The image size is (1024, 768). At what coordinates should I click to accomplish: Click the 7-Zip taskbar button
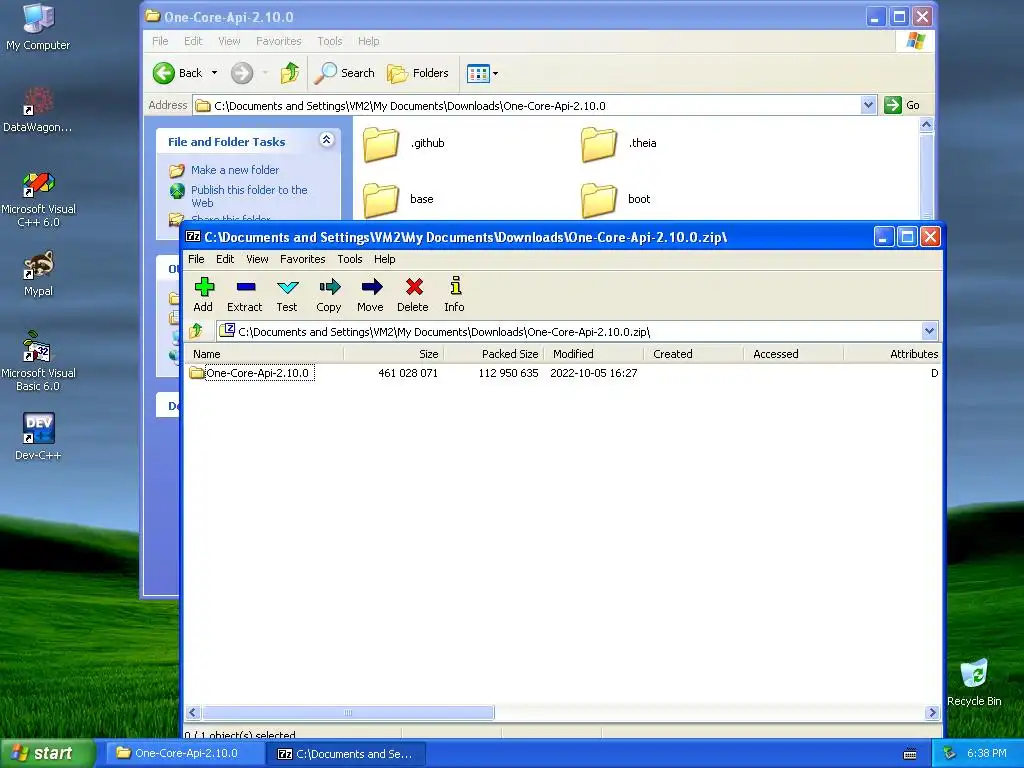coord(347,754)
